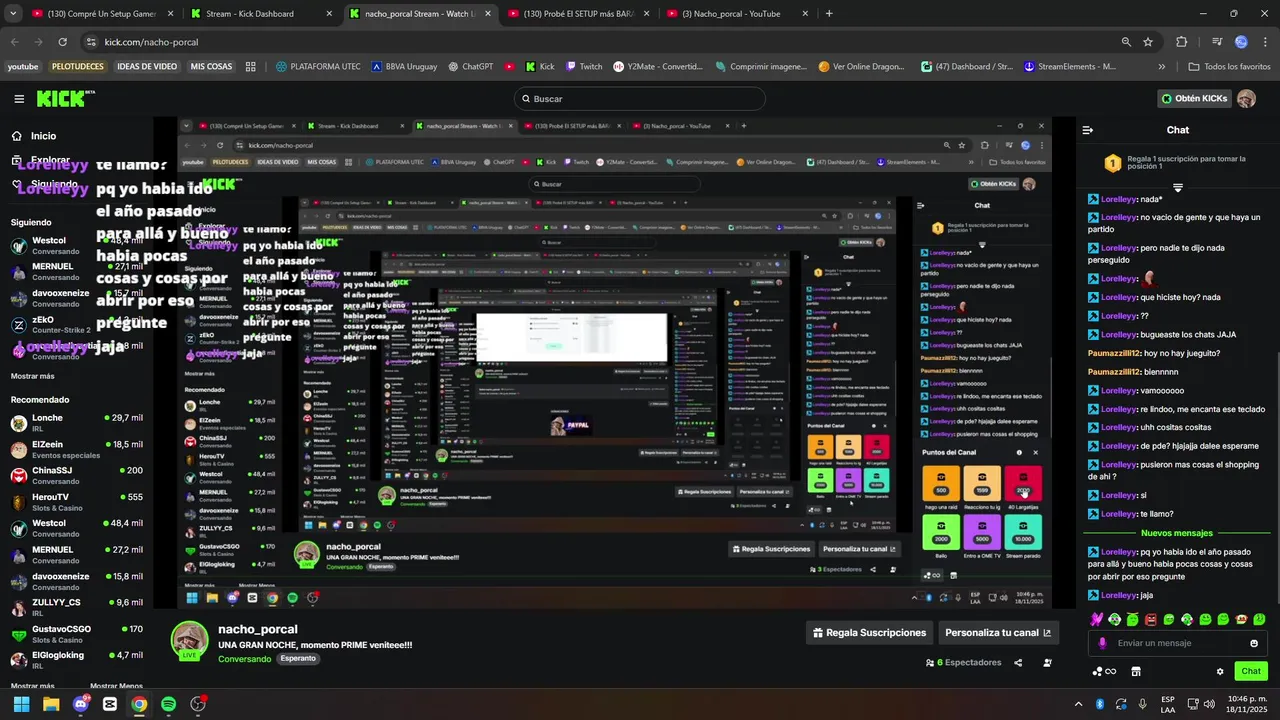Bookmark this page star icon

[1148, 42]
